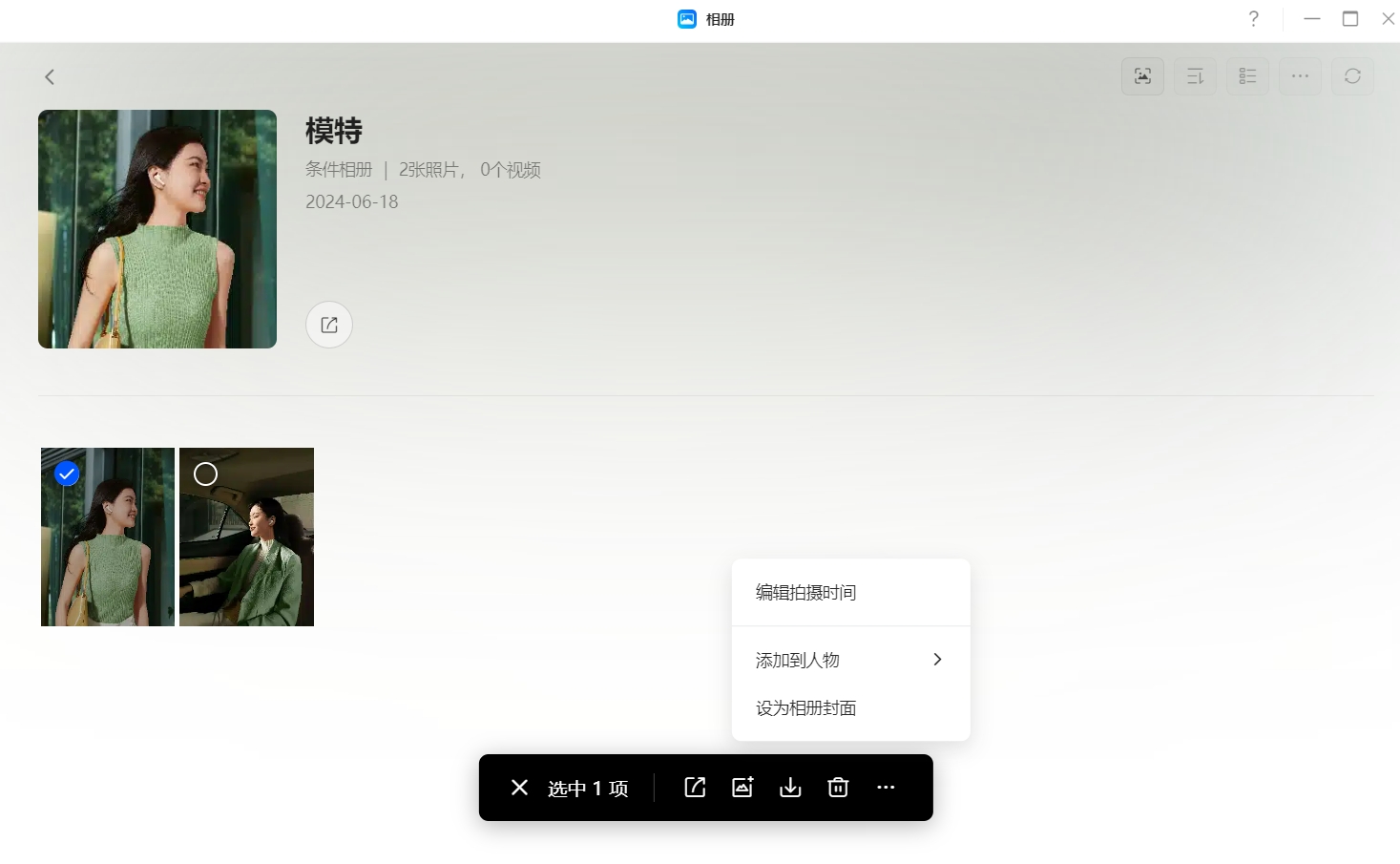Cancel selection with the X icon
This screenshot has width=1400, height=864.
(x=519, y=788)
